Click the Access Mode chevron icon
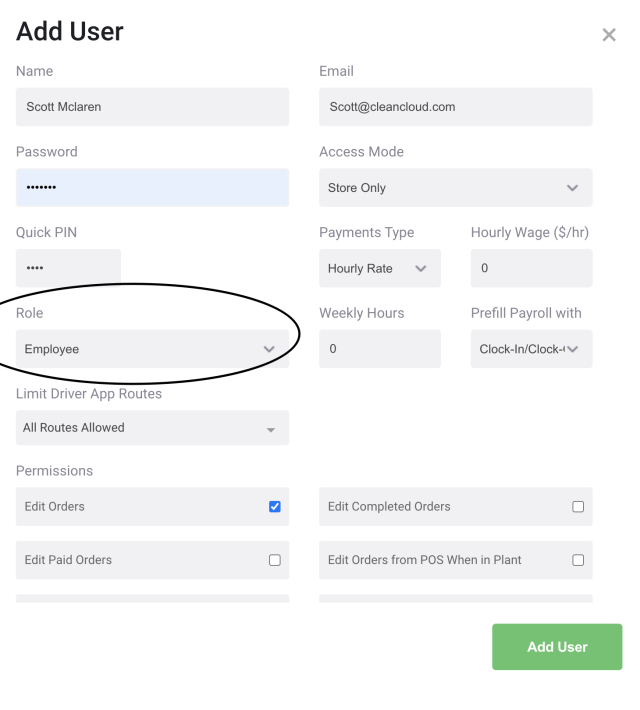This screenshot has height=710, width=640. pos(573,188)
